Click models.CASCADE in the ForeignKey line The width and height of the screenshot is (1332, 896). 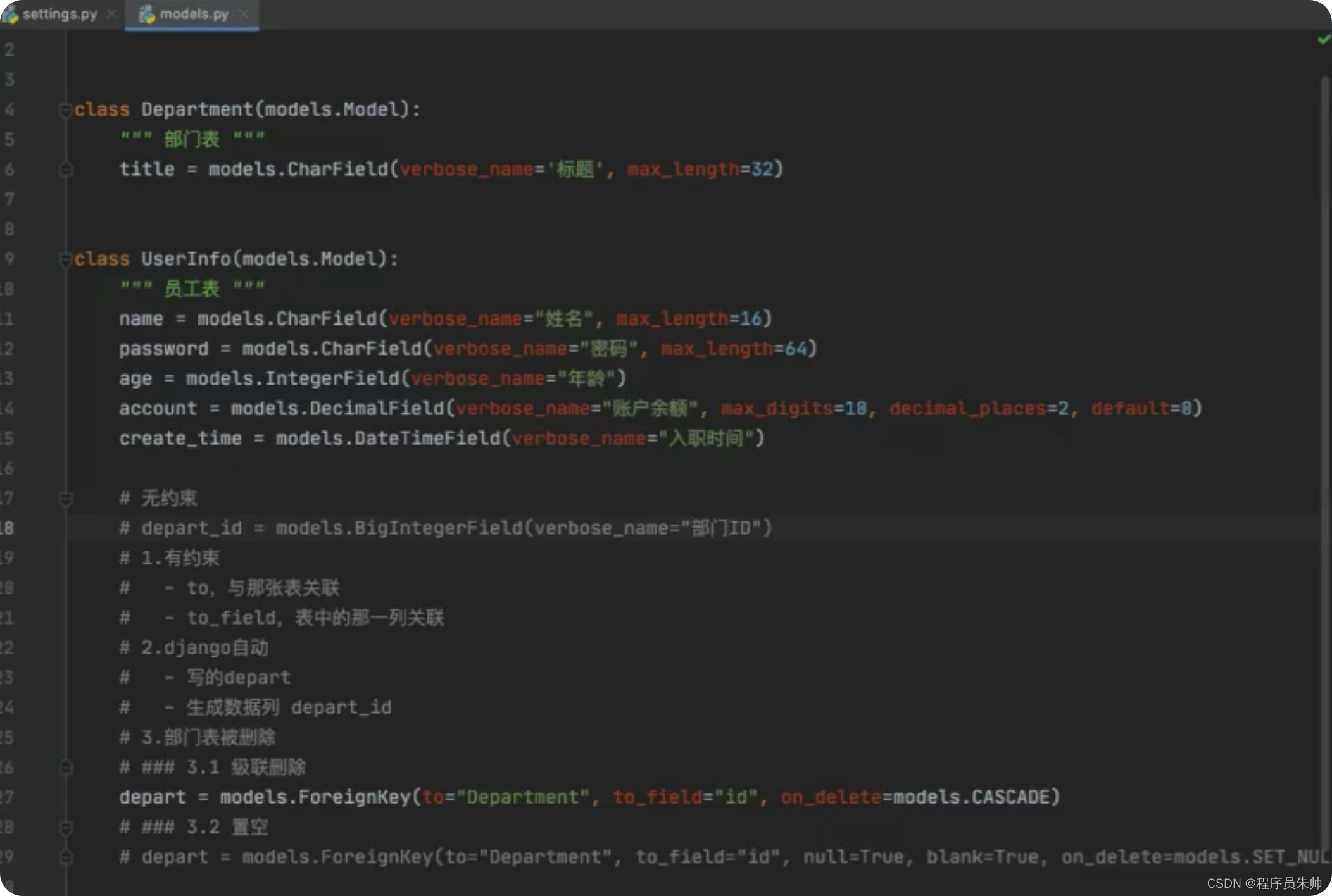click(x=971, y=797)
